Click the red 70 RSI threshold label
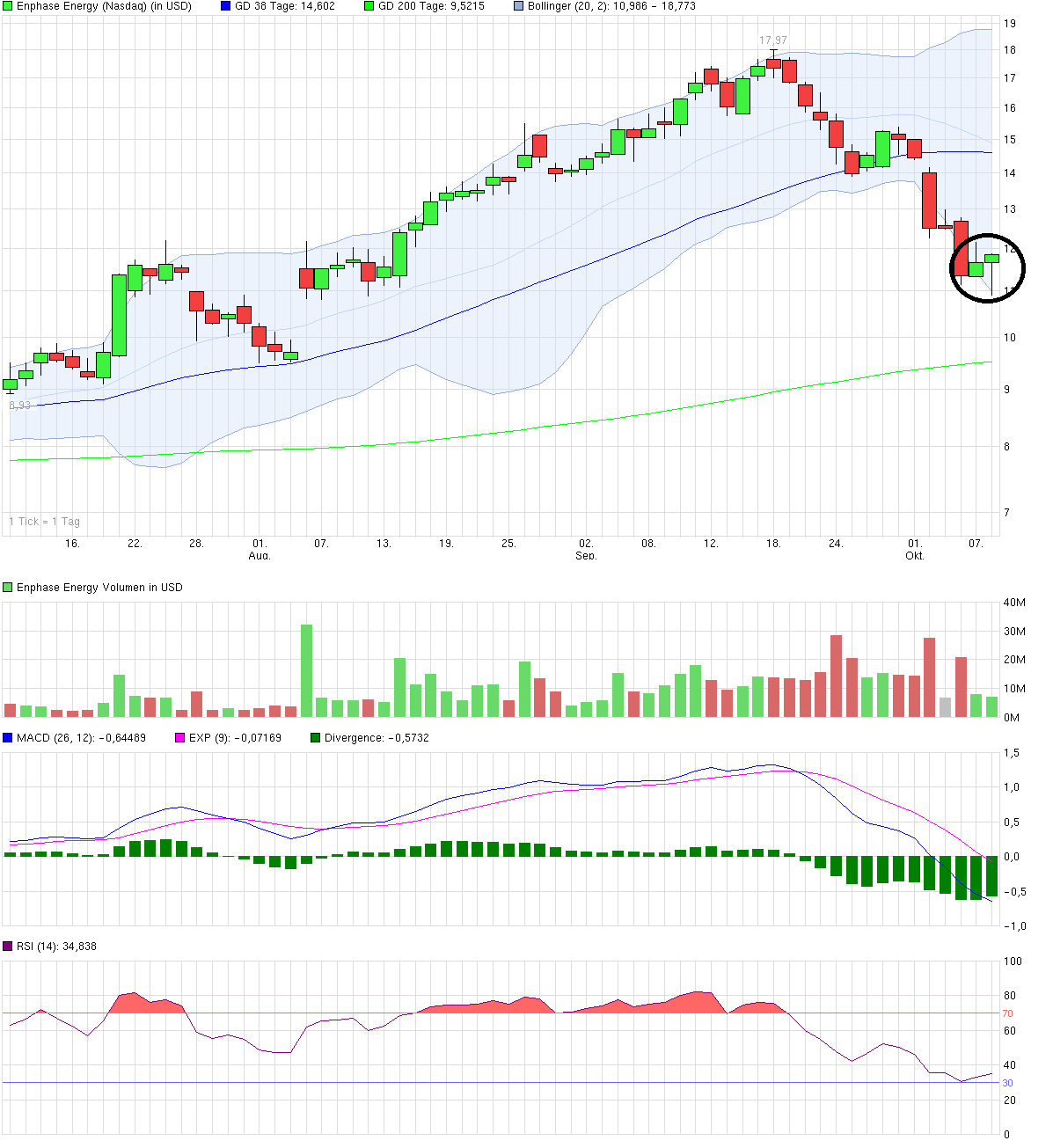 [1007, 1014]
